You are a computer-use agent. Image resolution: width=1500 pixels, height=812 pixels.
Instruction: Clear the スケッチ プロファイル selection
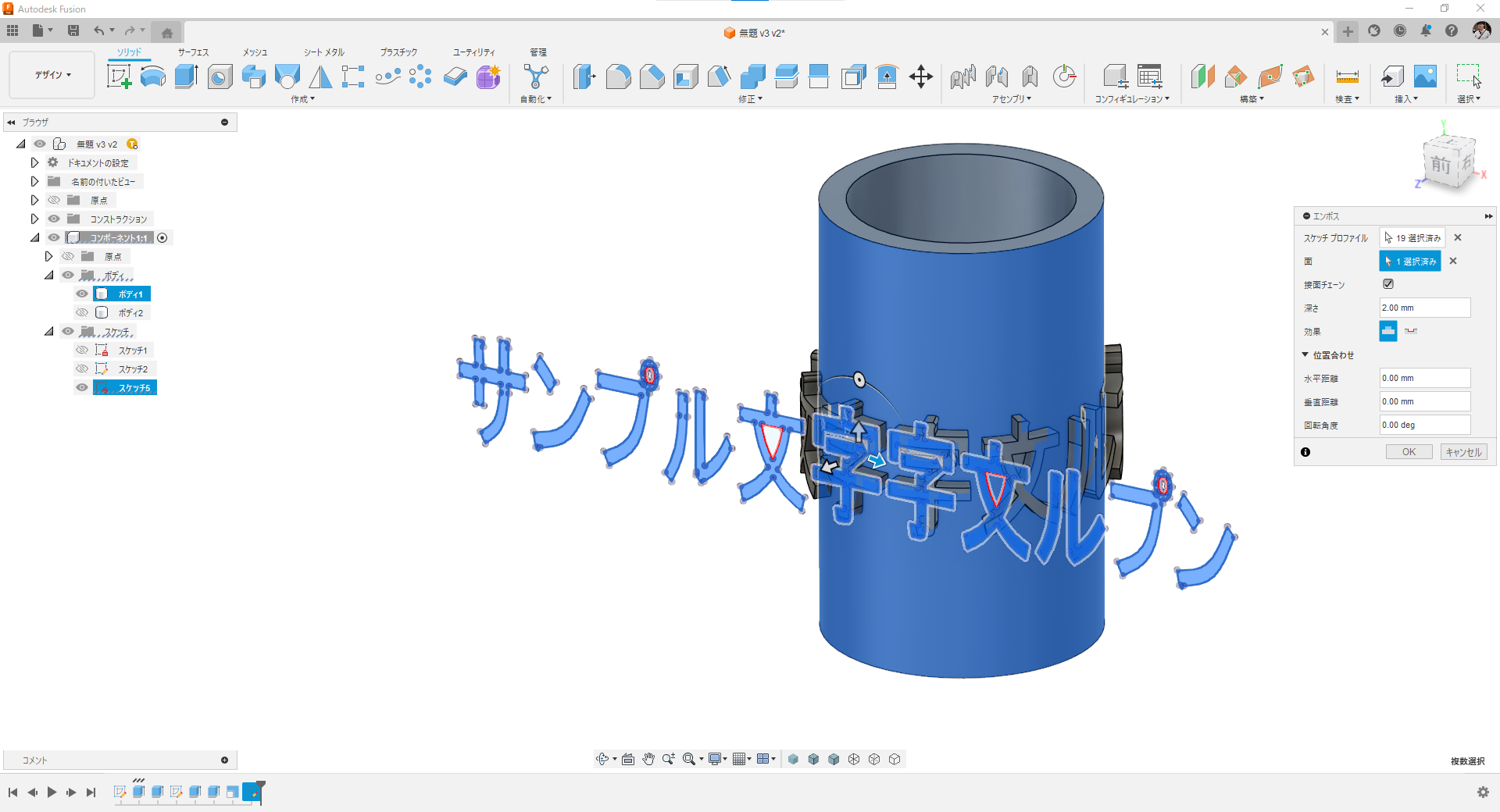pyautogui.click(x=1458, y=237)
